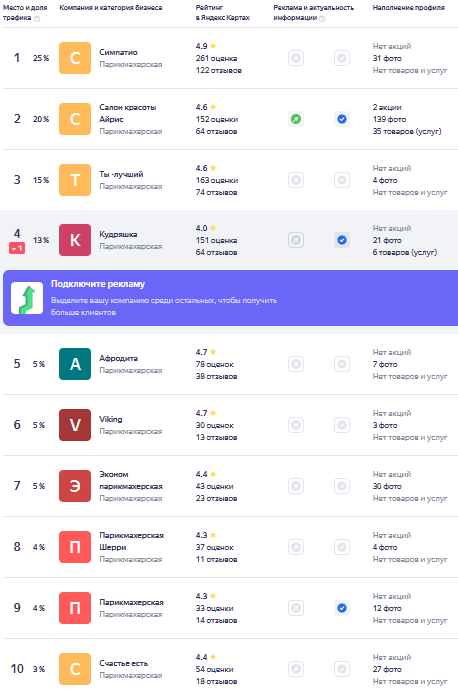Click the Парикмахерская Шерри company name

[131, 541]
